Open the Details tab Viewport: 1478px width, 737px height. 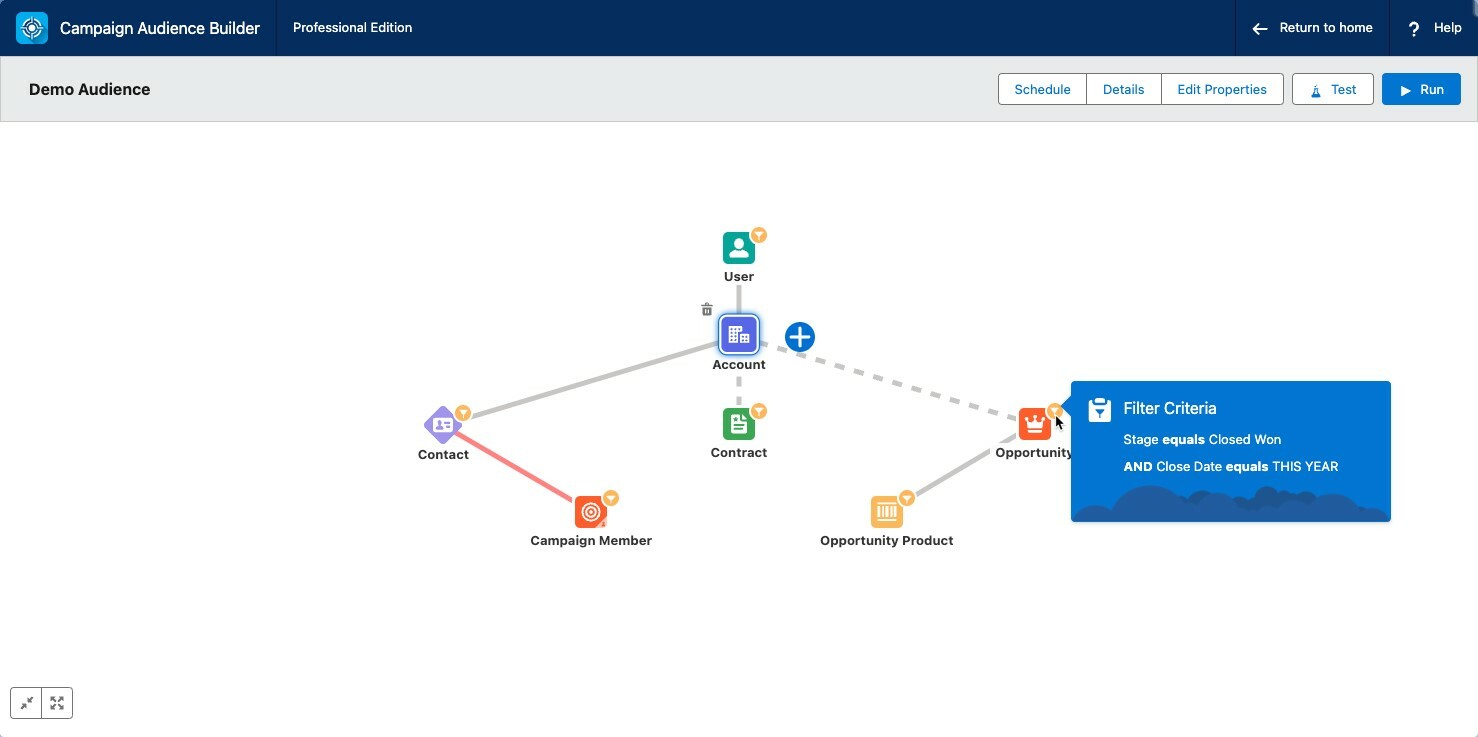click(1123, 89)
